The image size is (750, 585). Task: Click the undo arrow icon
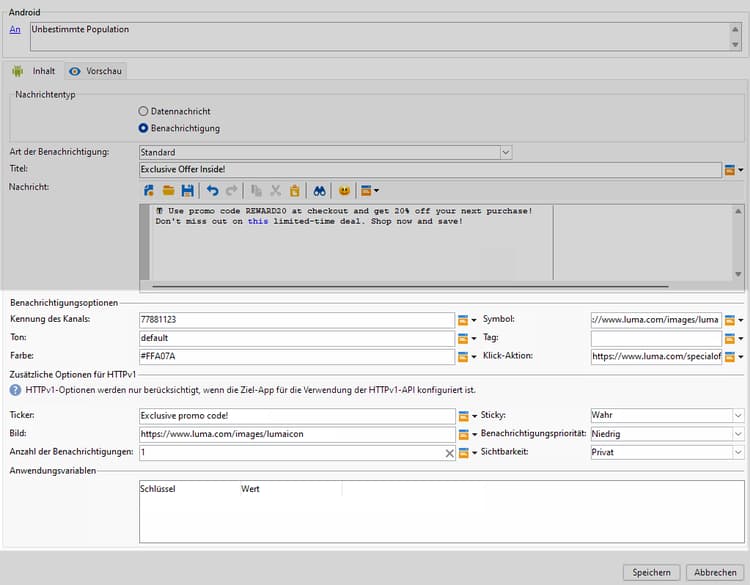(x=212, y=190)
